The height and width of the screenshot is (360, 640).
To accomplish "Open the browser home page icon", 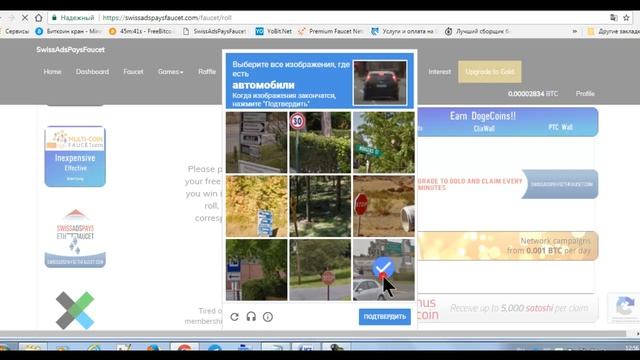I will pyautogui.click(x=38, y=18).
